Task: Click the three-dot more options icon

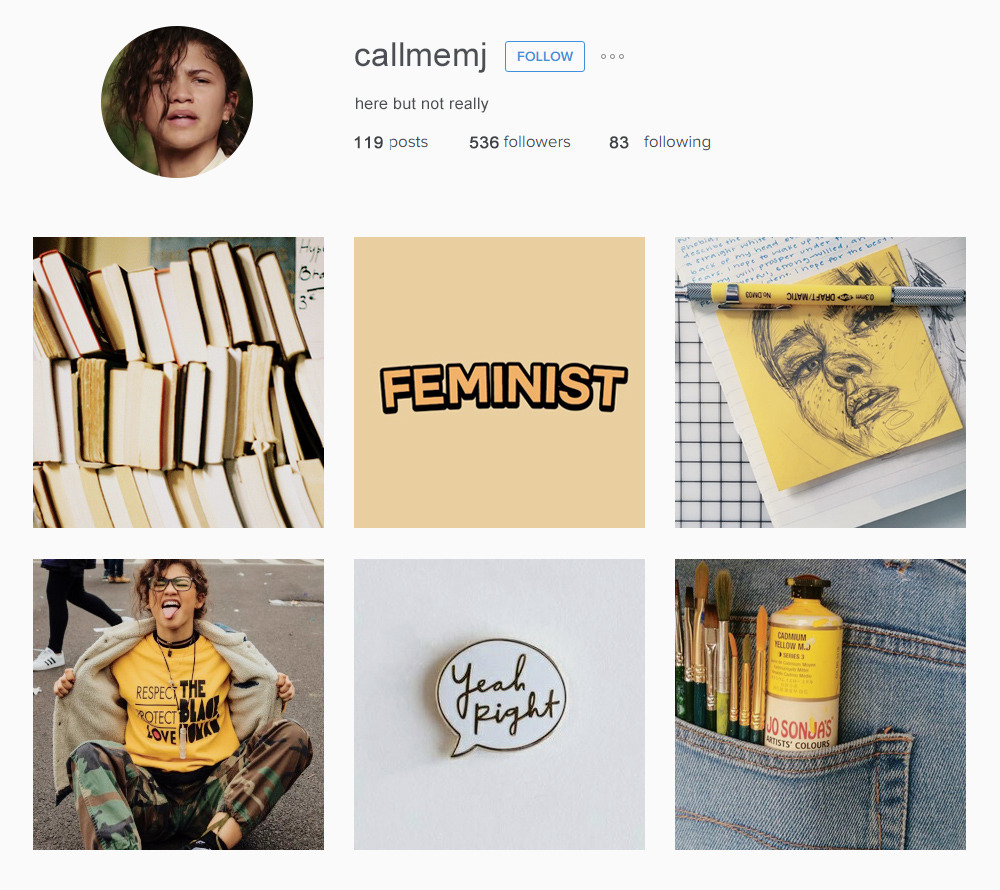Action: (612, 56)
